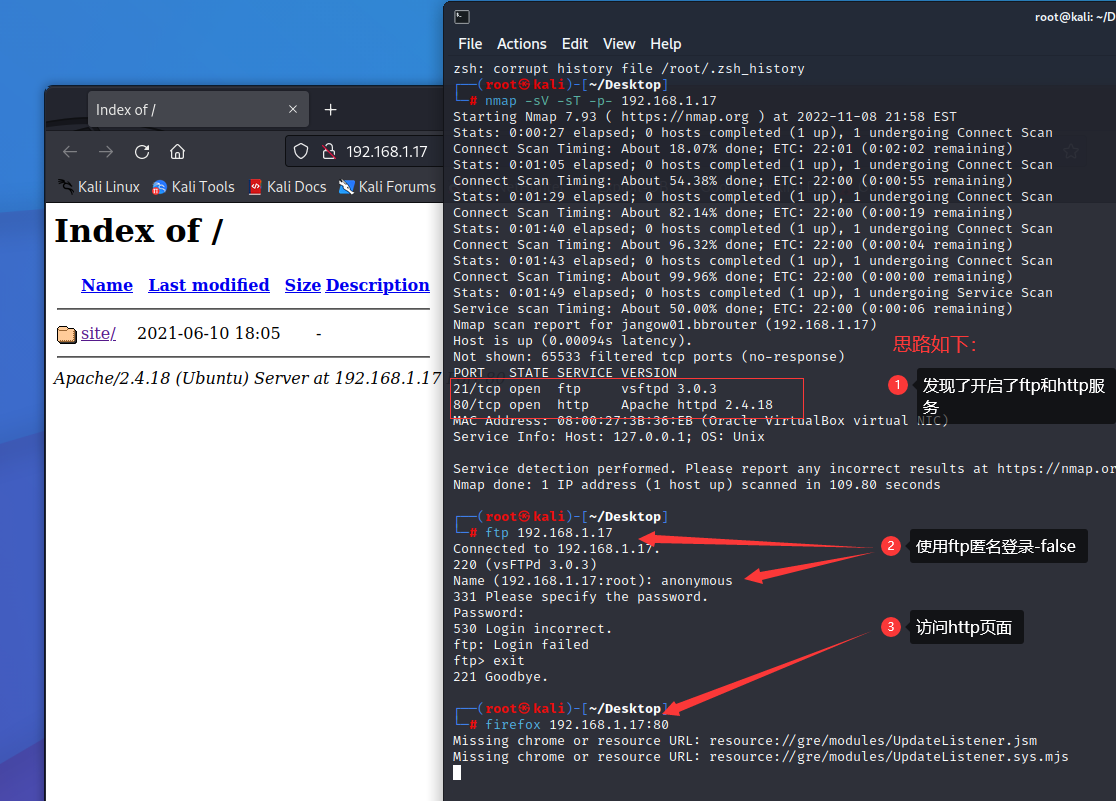Click the '2021-06-10 18:05' modified date

click(x=209, y=333)
